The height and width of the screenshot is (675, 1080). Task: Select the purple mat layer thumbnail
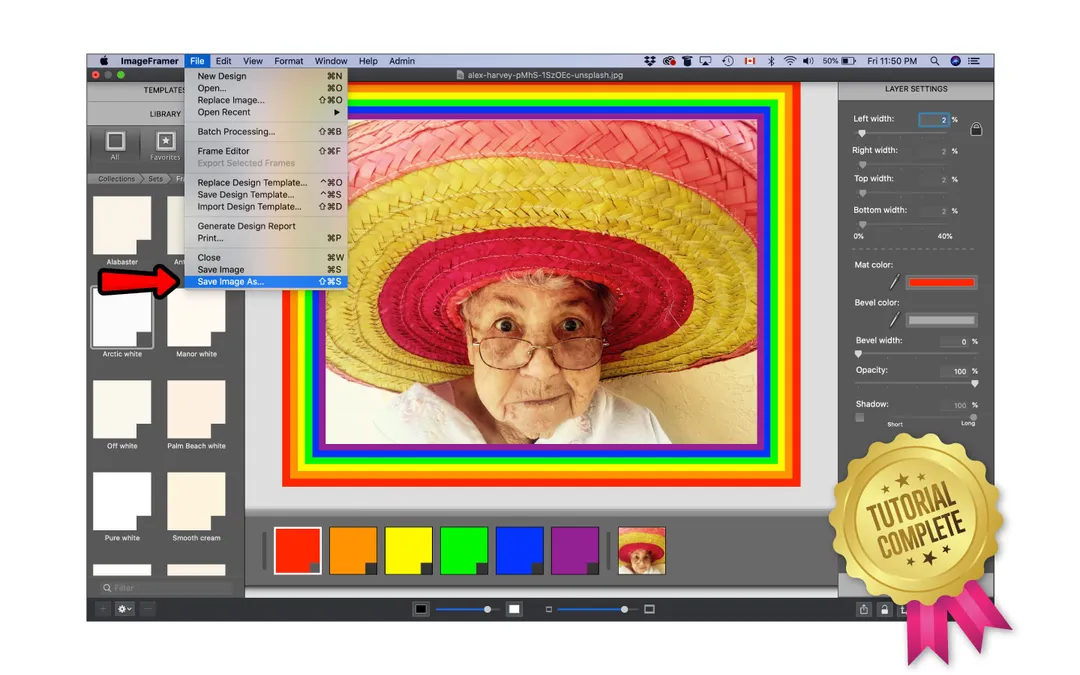575,550
